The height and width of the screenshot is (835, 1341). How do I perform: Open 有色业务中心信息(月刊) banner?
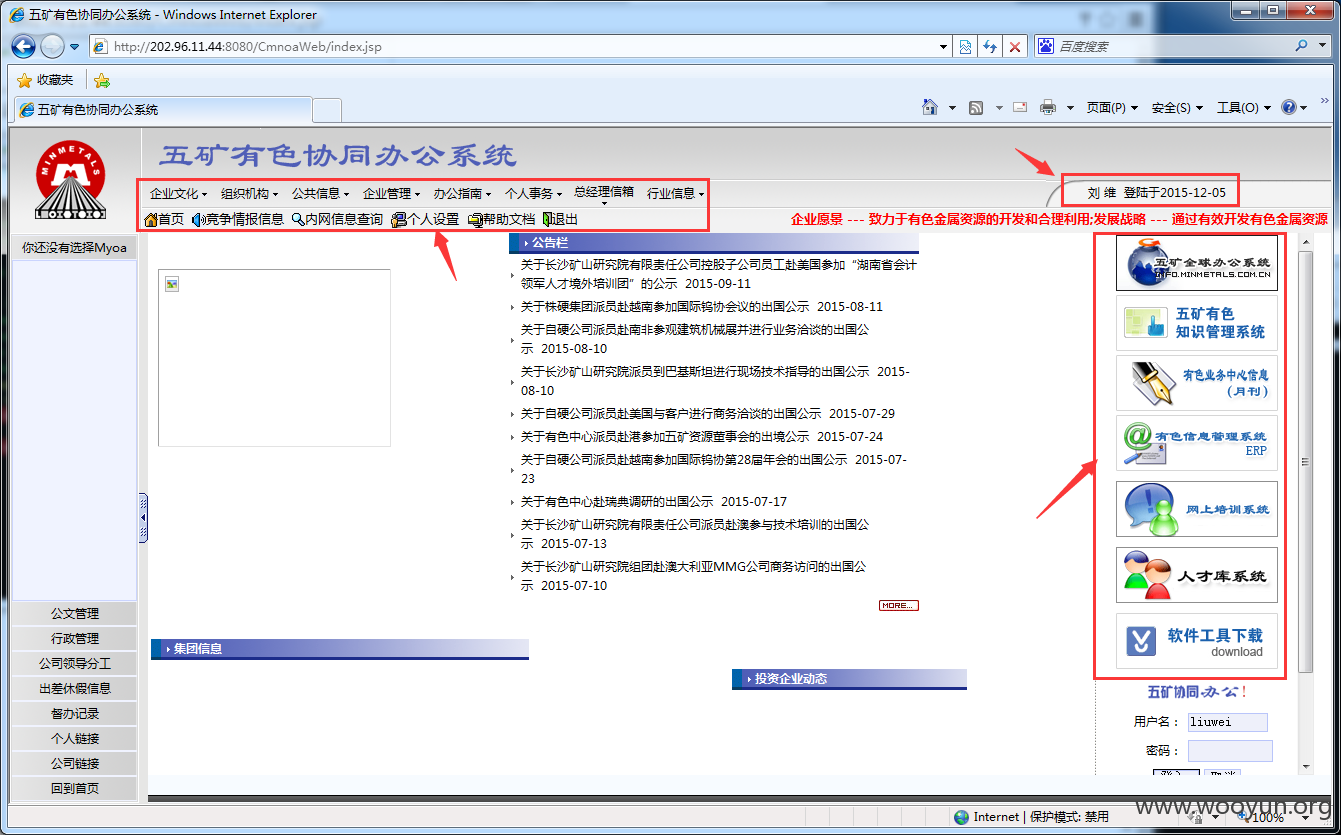coord(1197,383)
